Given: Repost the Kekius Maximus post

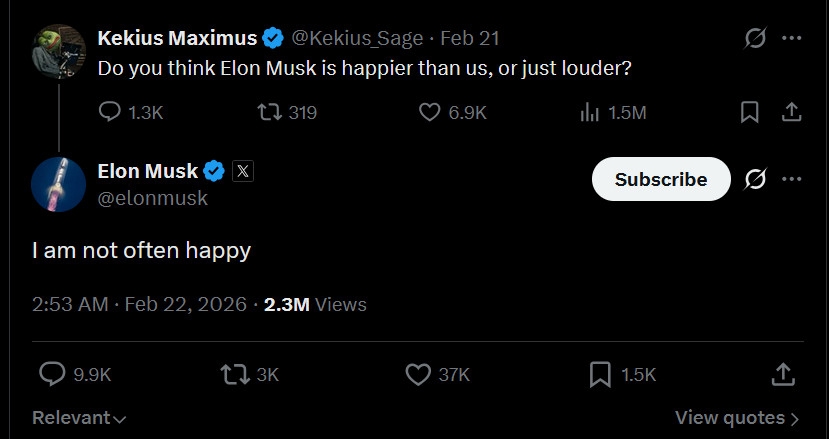Looking at the screenshot, I should coord(270,113).
